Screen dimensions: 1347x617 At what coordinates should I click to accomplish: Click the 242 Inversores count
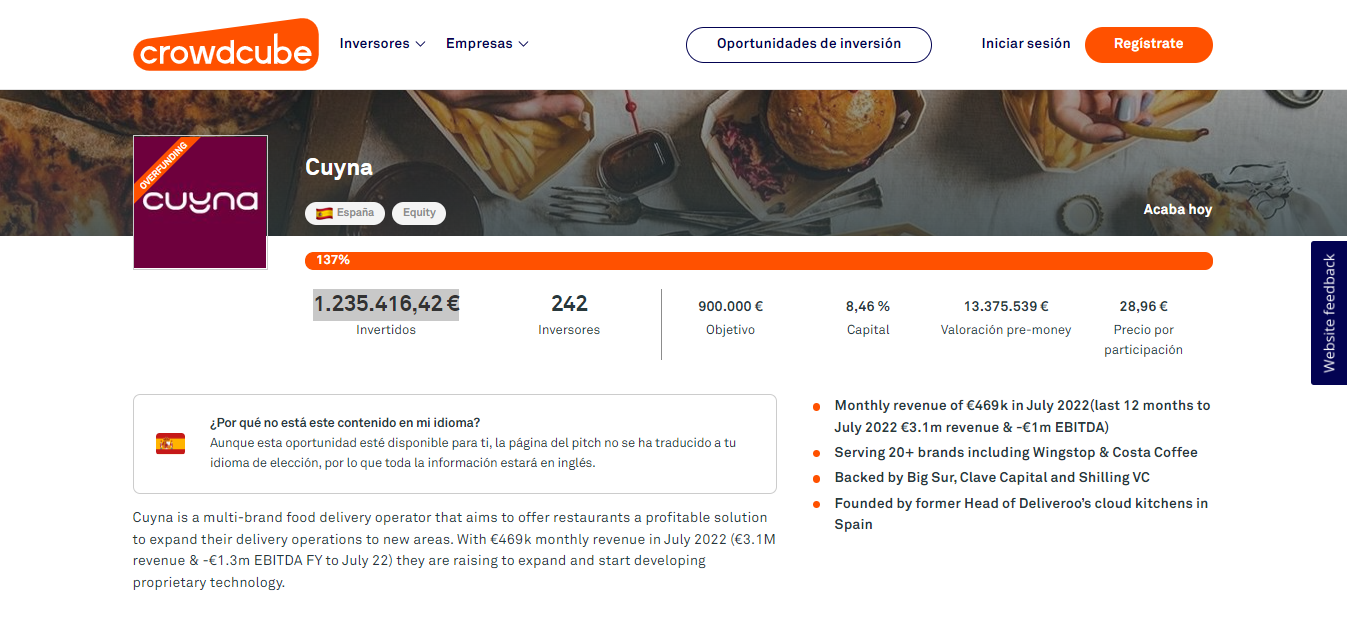pyautogui.click(x=569, y=304)
